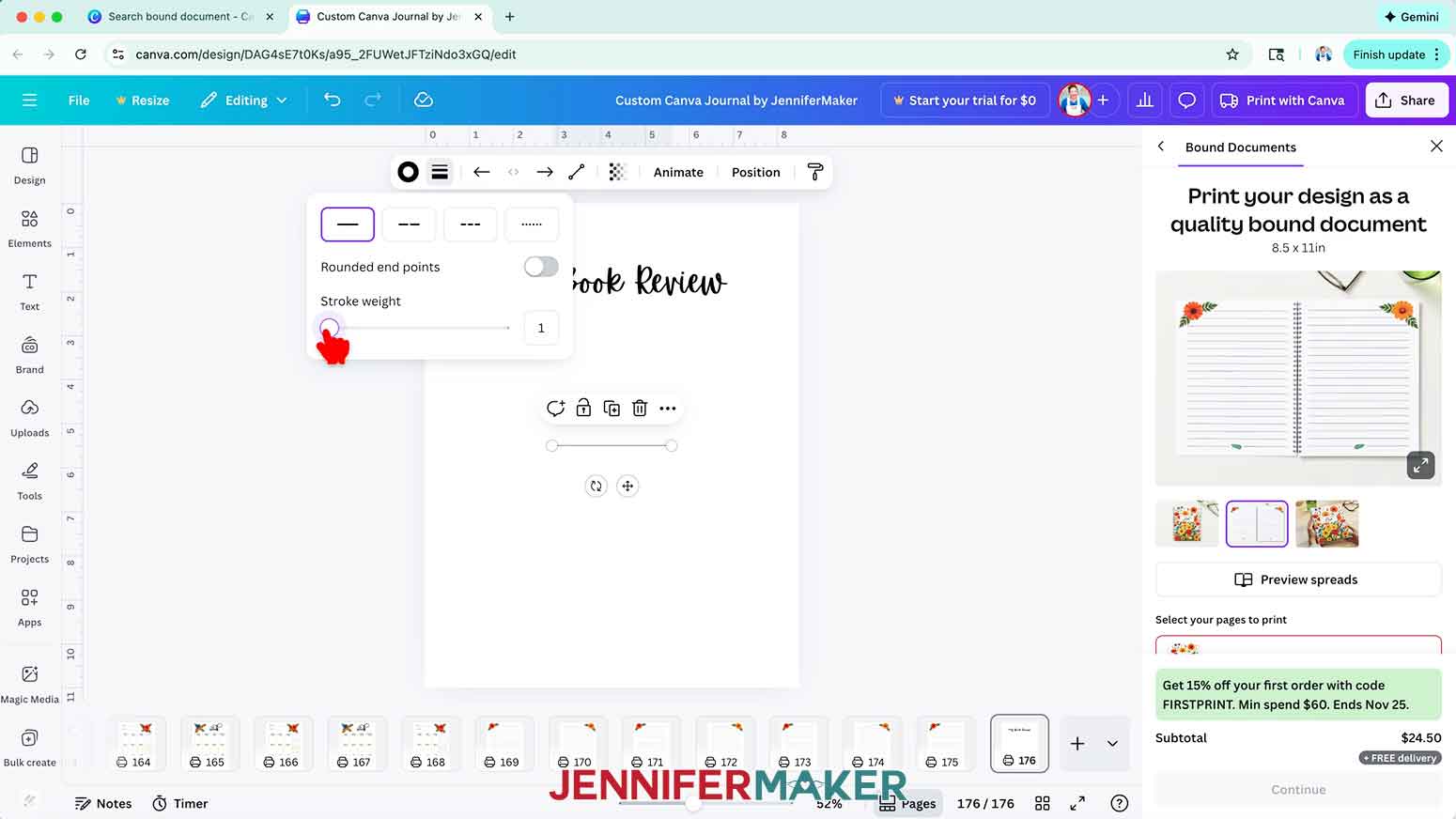The width and height of the screenshot is (1456, 819).
Task: Check the cloud save status icon
Action: pyautogui.click(x=424, y=100)
